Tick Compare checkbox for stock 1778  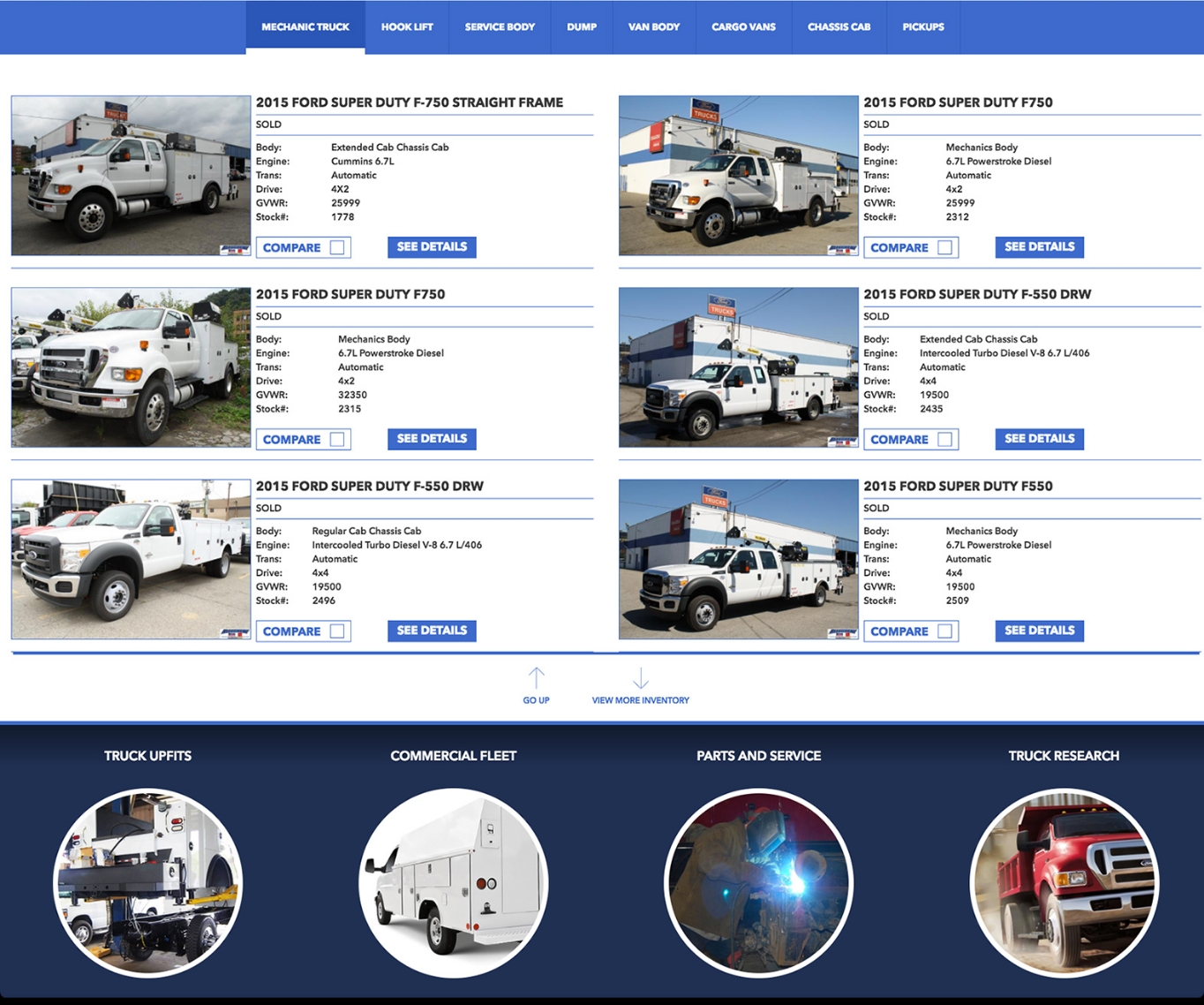tap(337, 247)
